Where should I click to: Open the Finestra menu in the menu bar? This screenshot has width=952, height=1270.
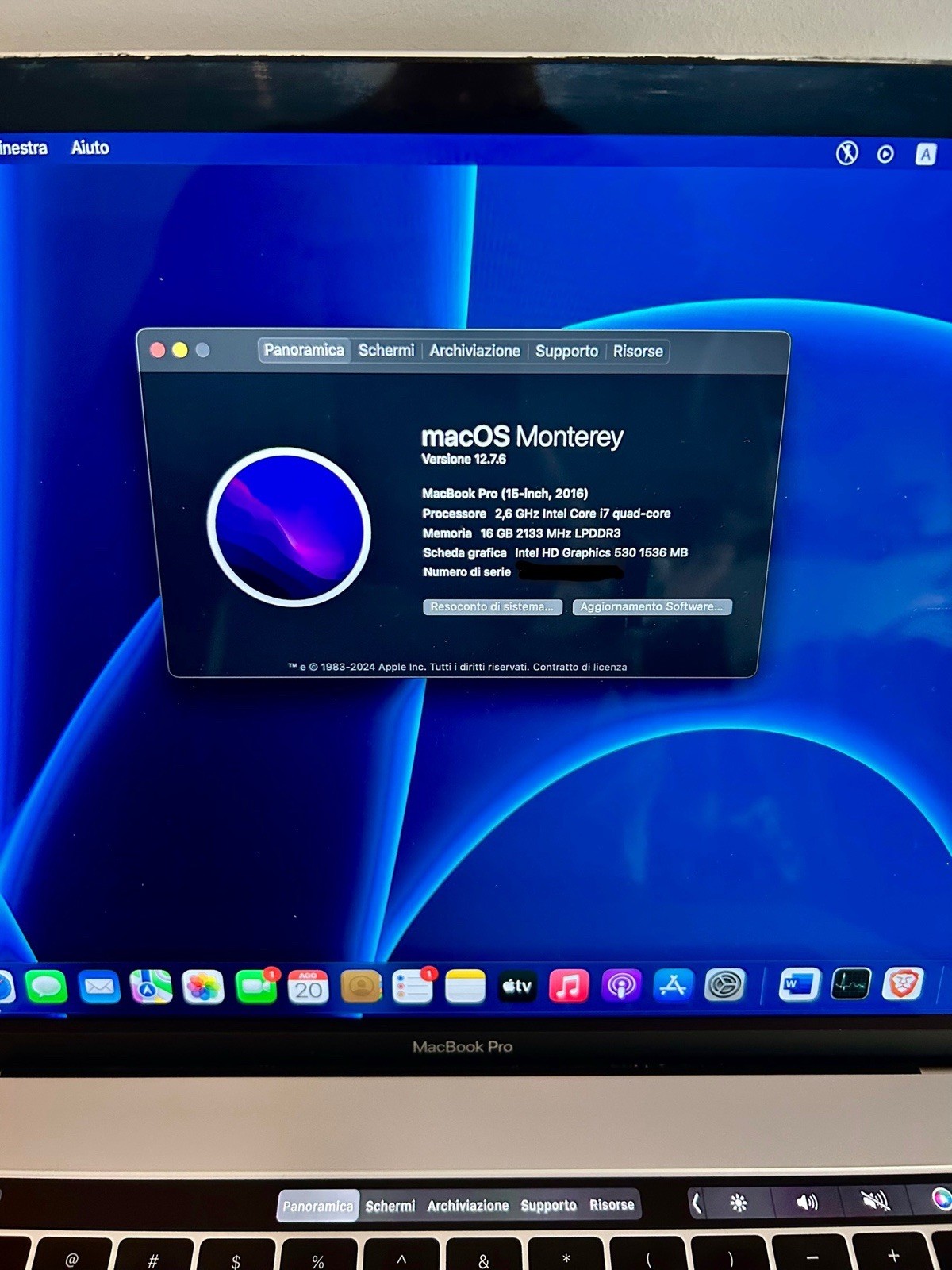[x=23, y=148]
